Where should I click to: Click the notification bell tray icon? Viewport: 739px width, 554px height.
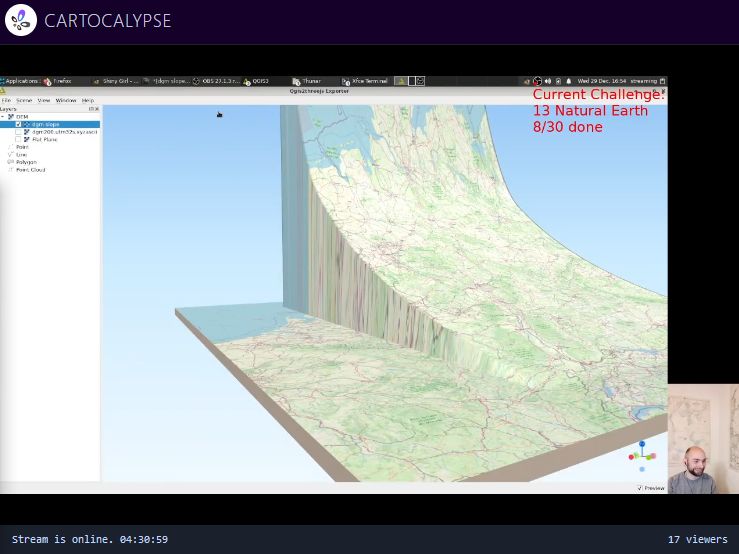pos(569,81)
